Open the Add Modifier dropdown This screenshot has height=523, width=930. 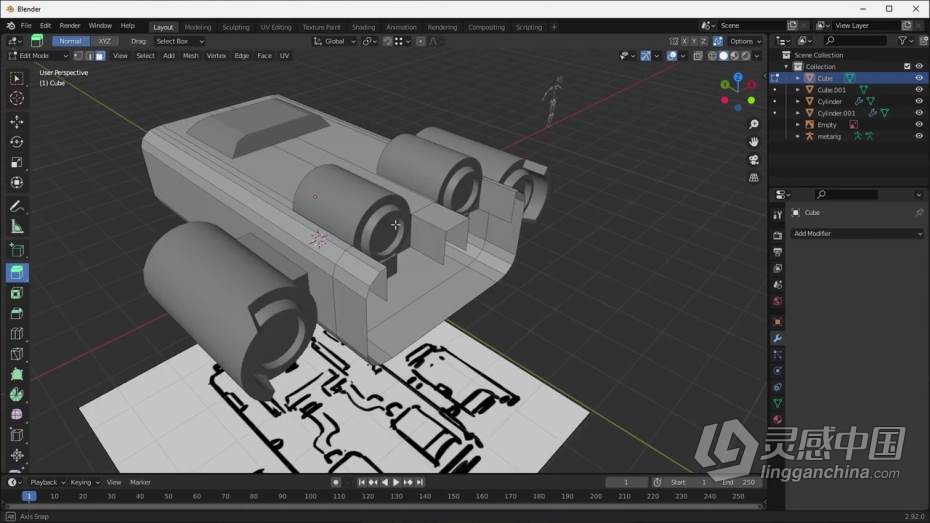(x=857, y=234)
